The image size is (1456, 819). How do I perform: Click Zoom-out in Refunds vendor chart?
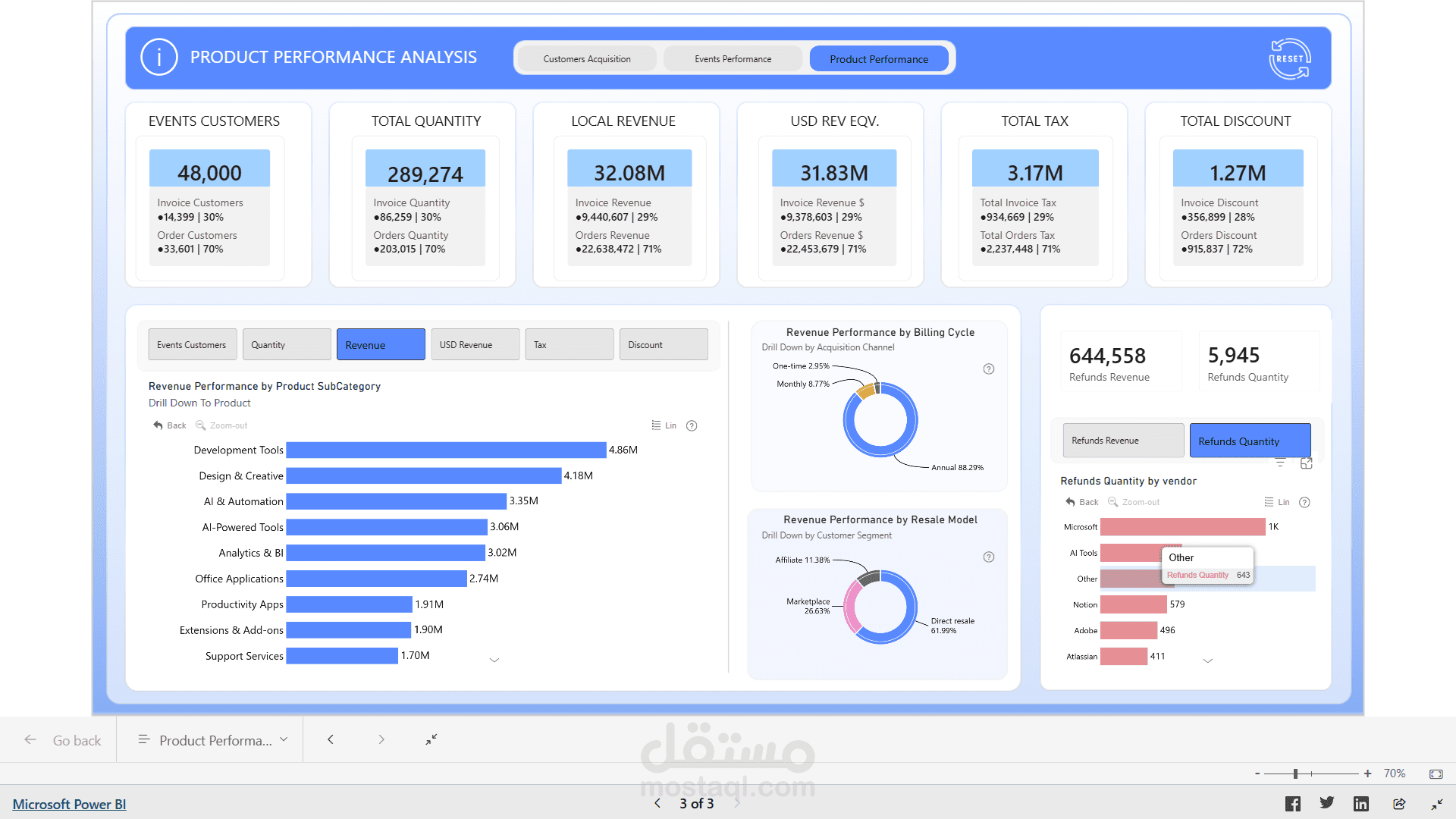coord(1134,502)
